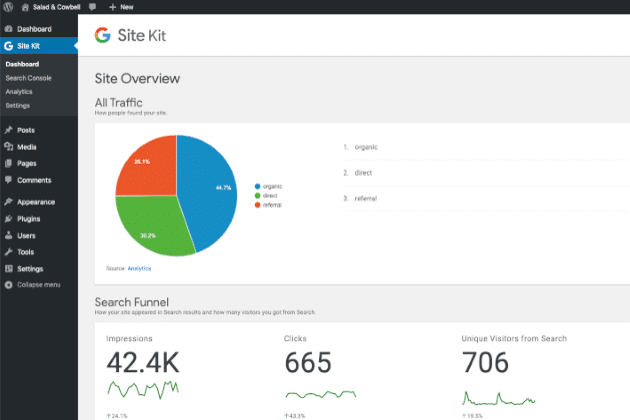Click the orange referral legend dot
Screen dimensions: 630x420
coord(258,205)
